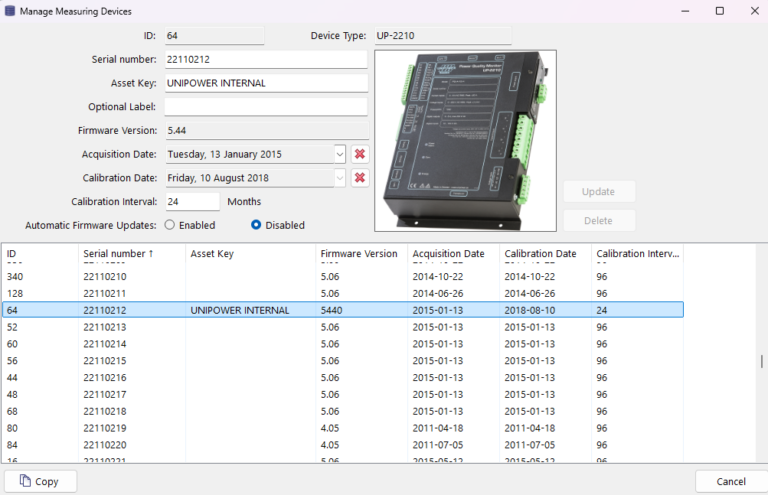Click the ID field showing 64
The height and width of the screenshot is (495, 768).
(x=215, y=35)
